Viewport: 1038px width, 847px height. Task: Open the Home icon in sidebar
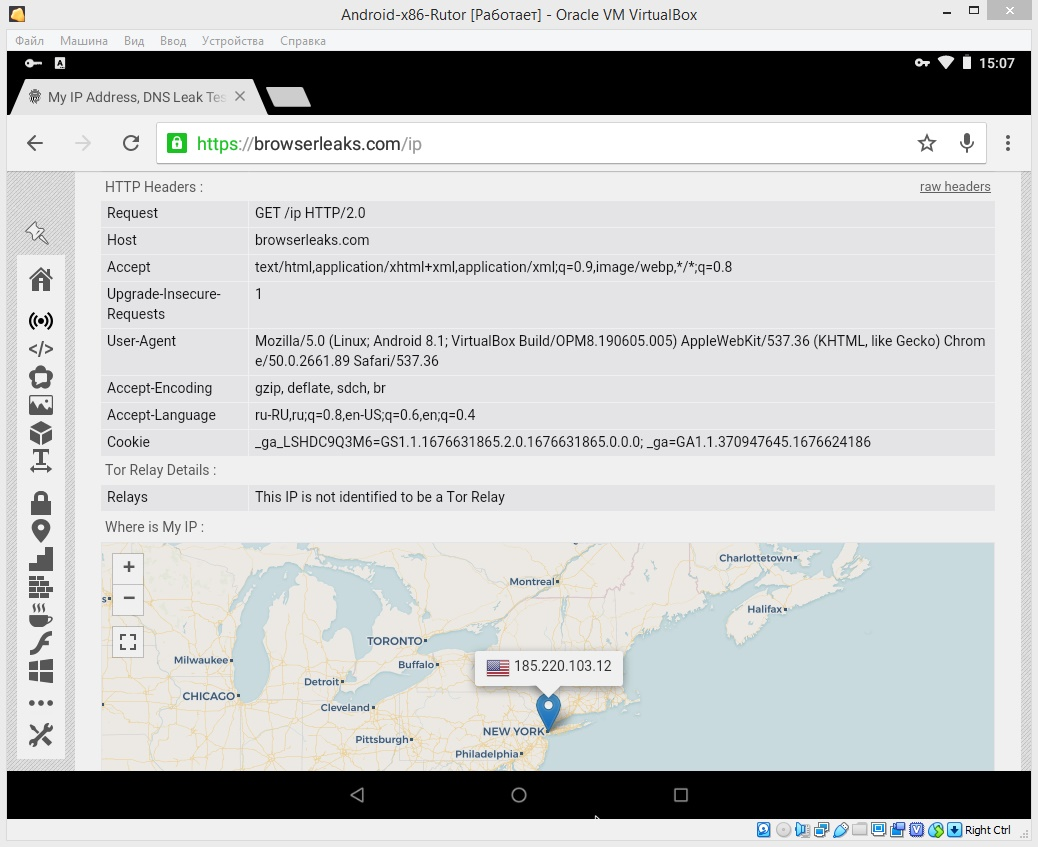tap(40, 279)
